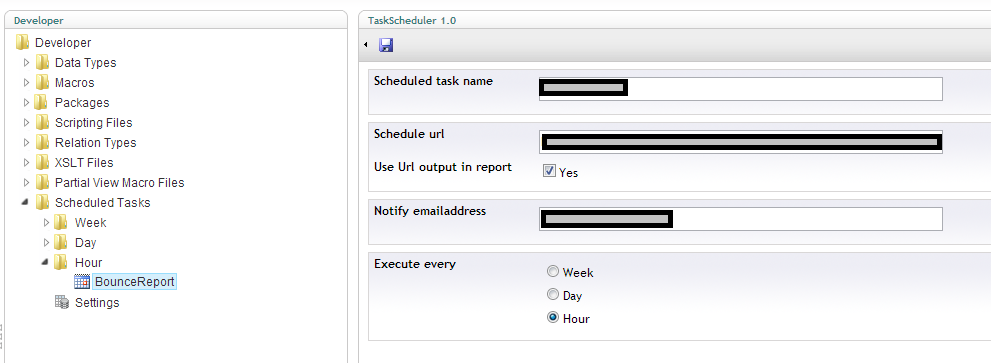
Task: Click the save disk icon in toolbar
Action: tap(386, 45)
